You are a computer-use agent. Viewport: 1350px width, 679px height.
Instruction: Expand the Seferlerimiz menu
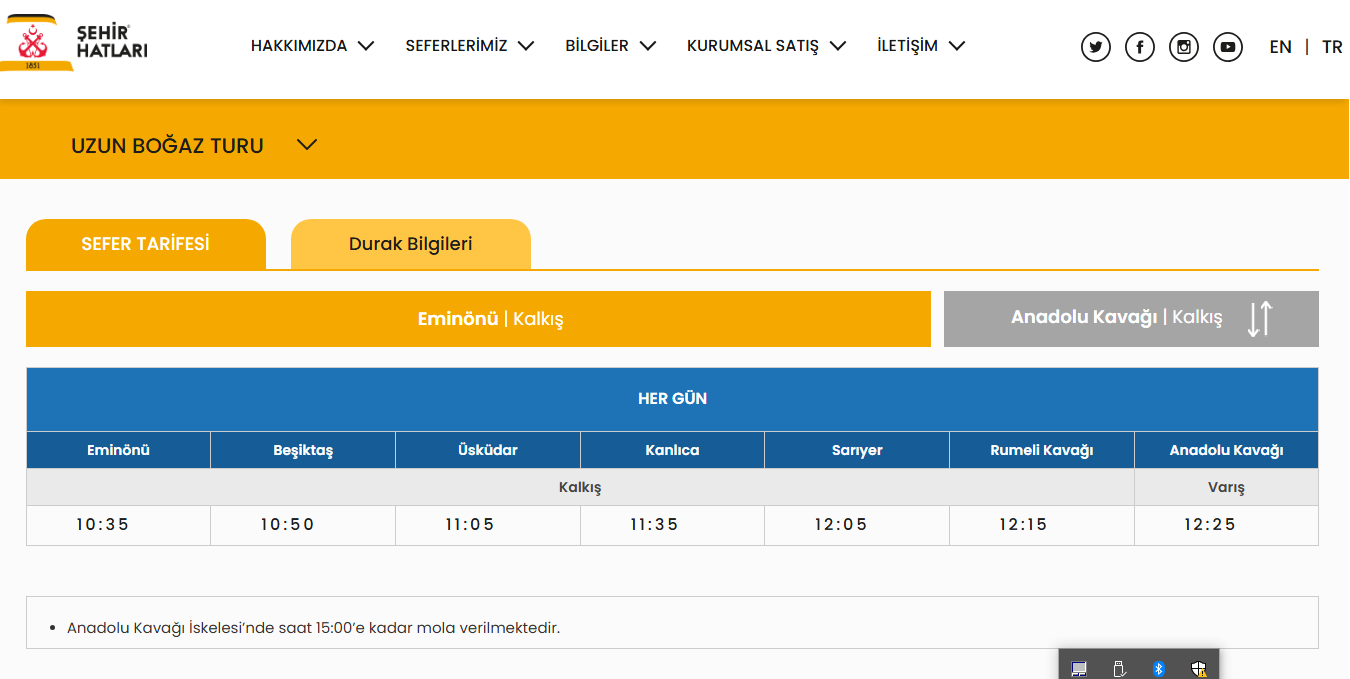[469, 46]
